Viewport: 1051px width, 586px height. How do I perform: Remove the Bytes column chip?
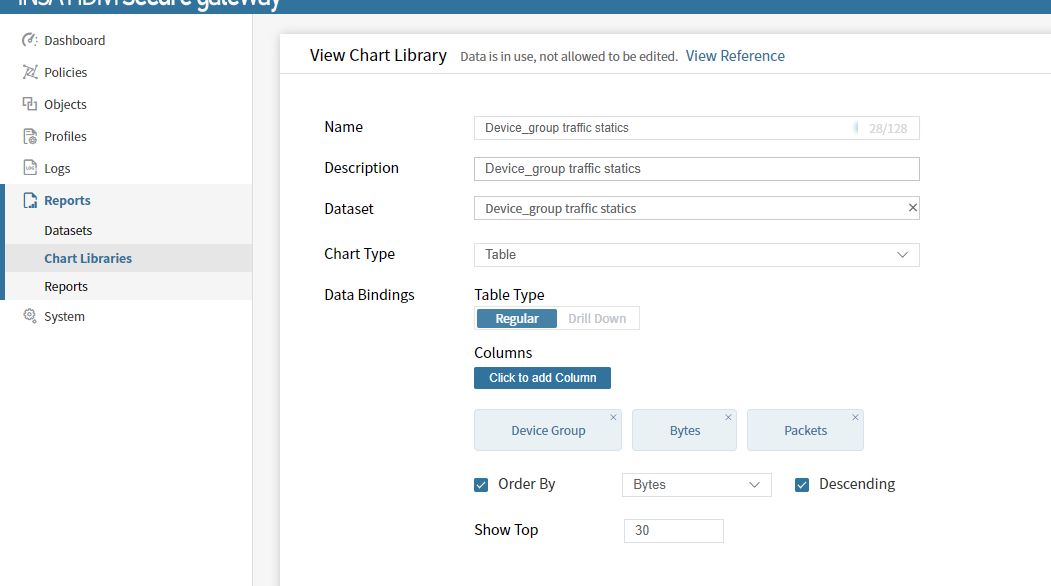pos(728,418)
